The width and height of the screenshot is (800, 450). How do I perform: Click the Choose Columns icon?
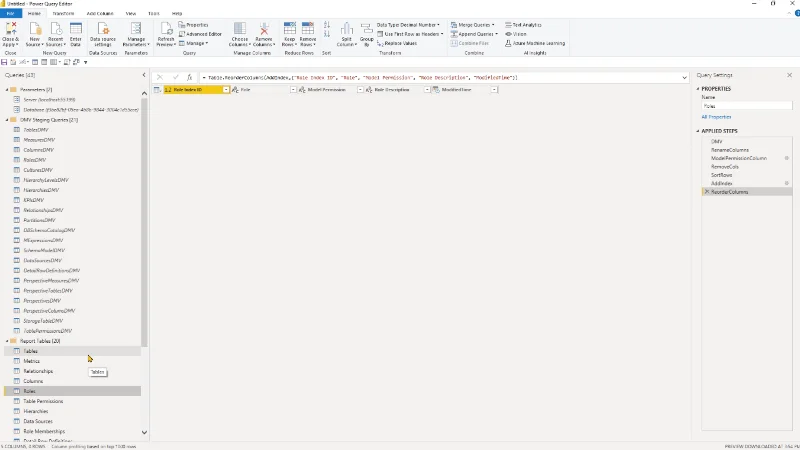point(239,29)
